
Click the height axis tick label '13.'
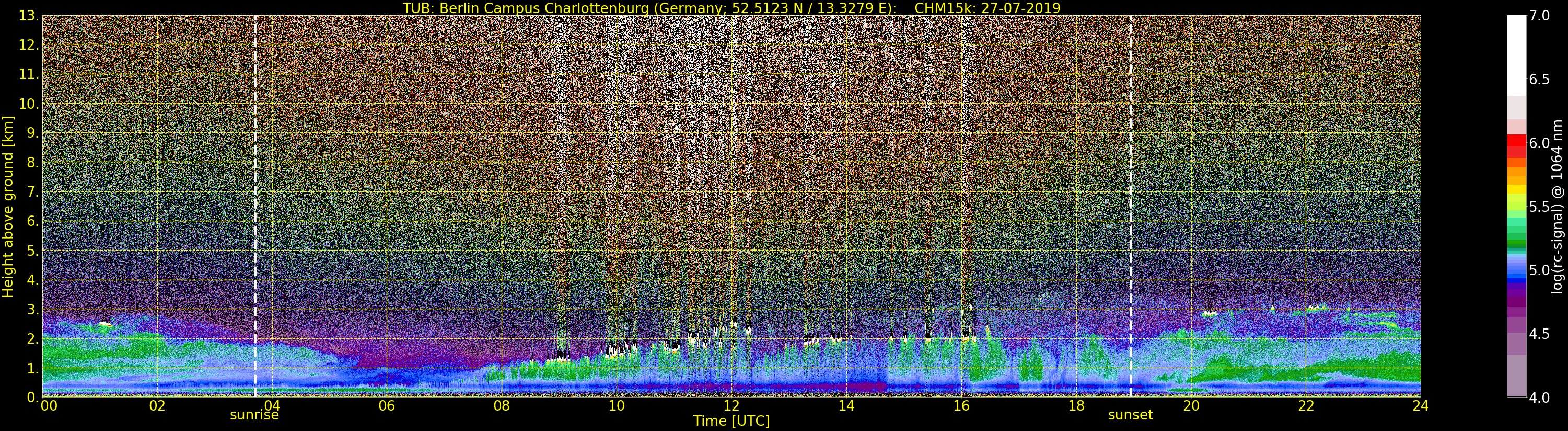click(29, 16)
